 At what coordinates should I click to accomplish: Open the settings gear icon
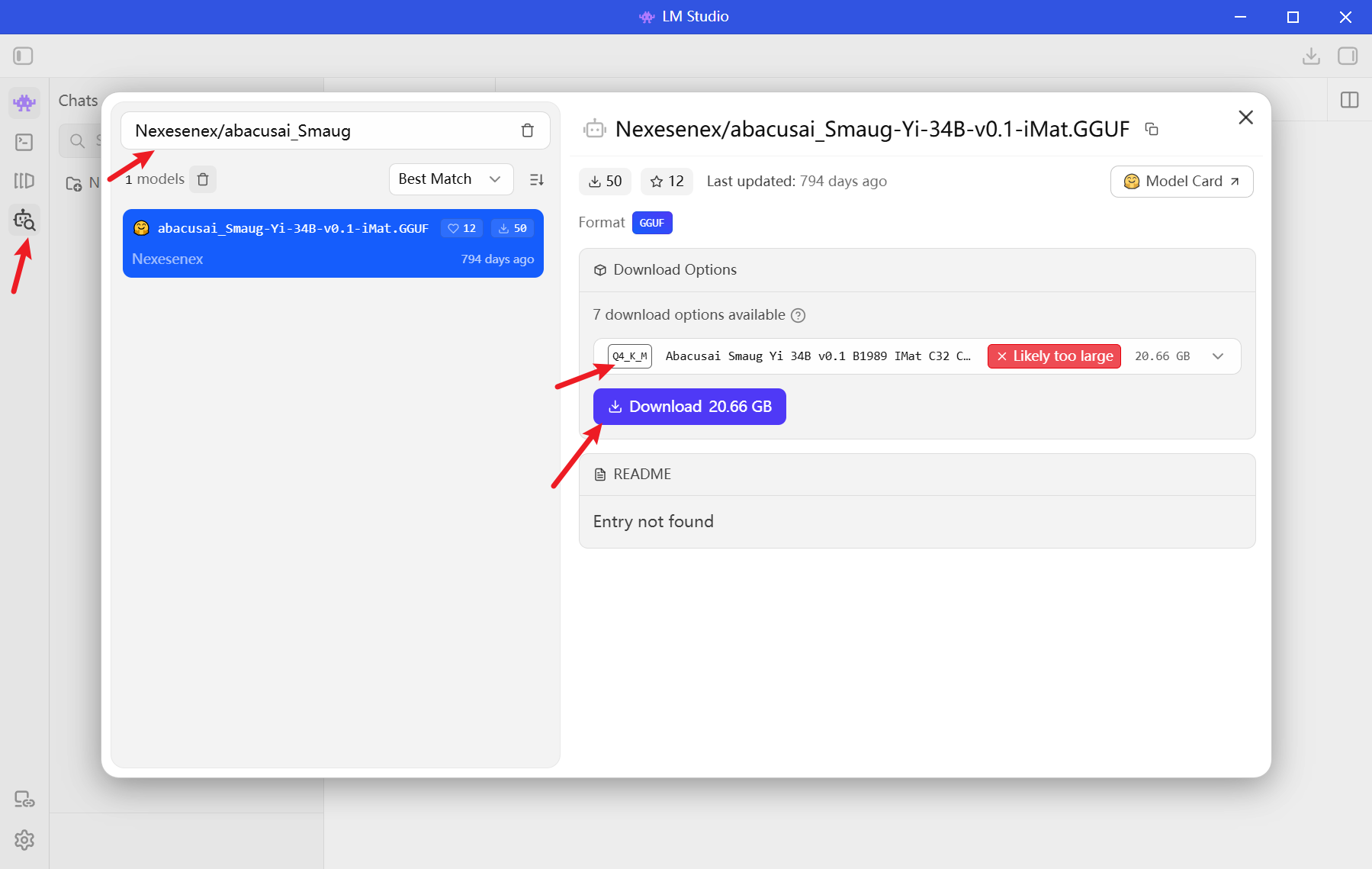coord(24,839)
